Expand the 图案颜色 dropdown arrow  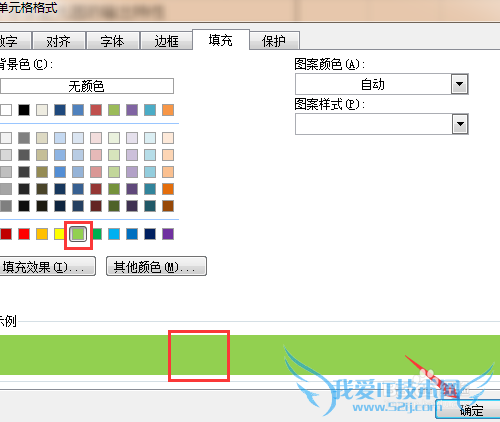point(460,84)
